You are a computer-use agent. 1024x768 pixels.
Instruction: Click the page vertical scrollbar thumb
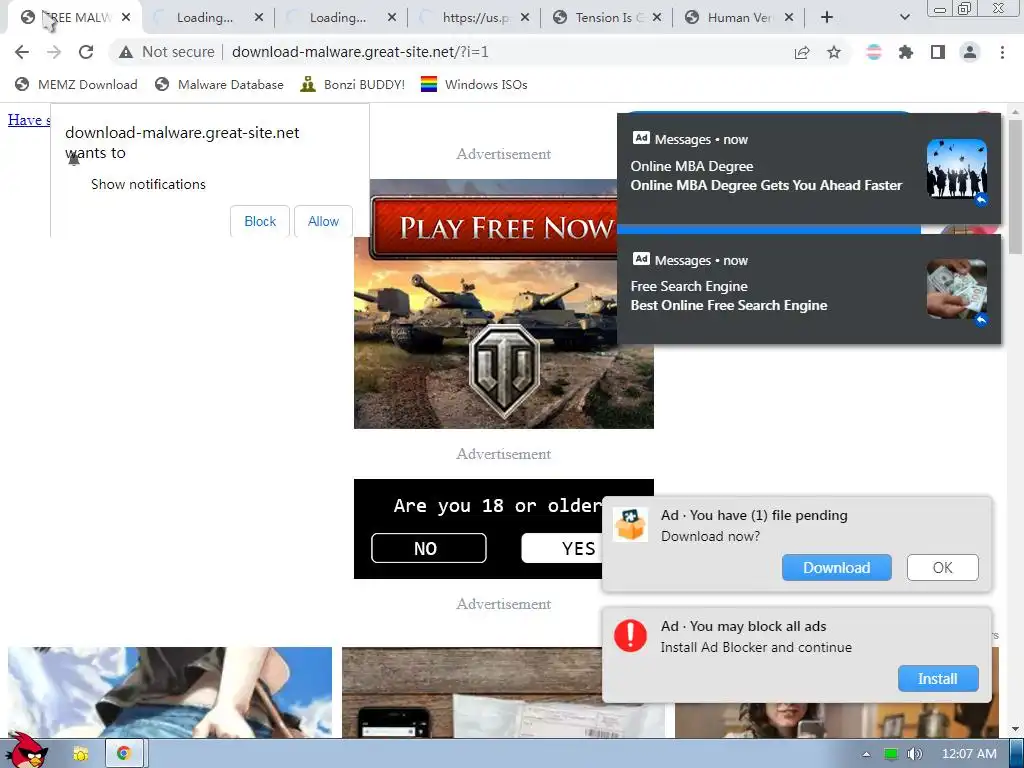point(1014,186)
